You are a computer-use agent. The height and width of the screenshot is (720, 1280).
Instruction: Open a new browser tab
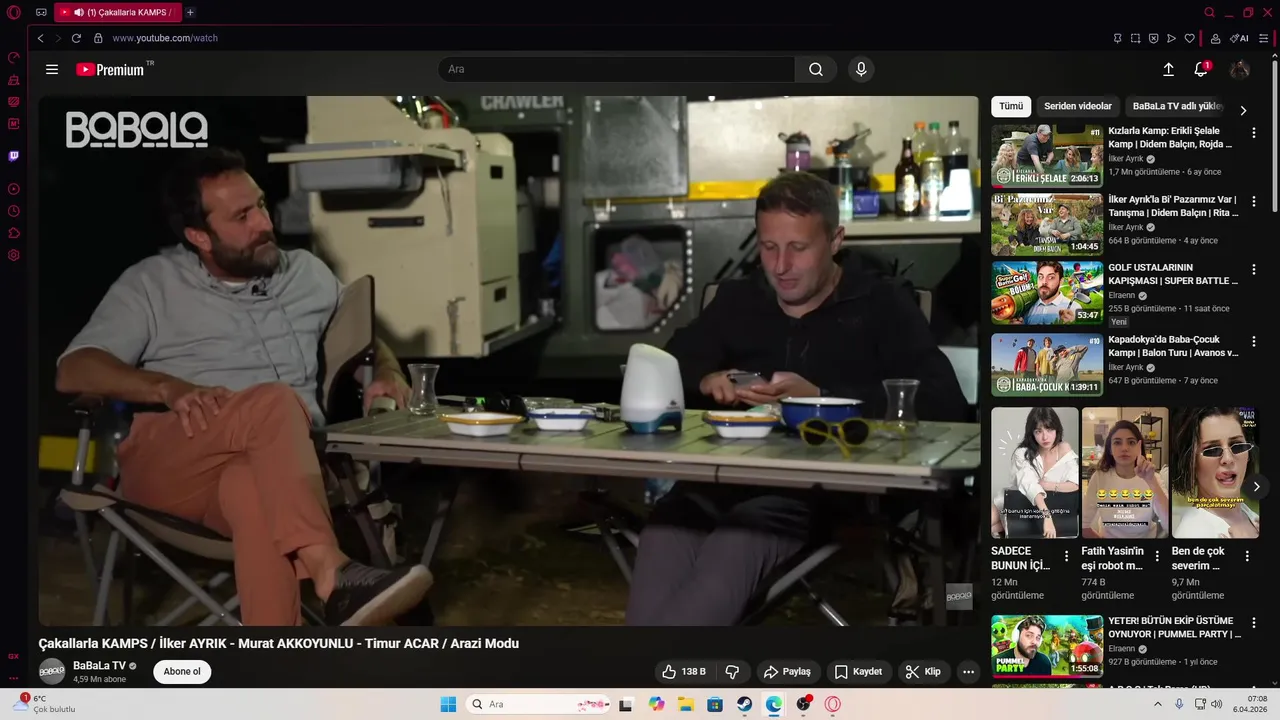pyautogui.click(x=190, y=12)
